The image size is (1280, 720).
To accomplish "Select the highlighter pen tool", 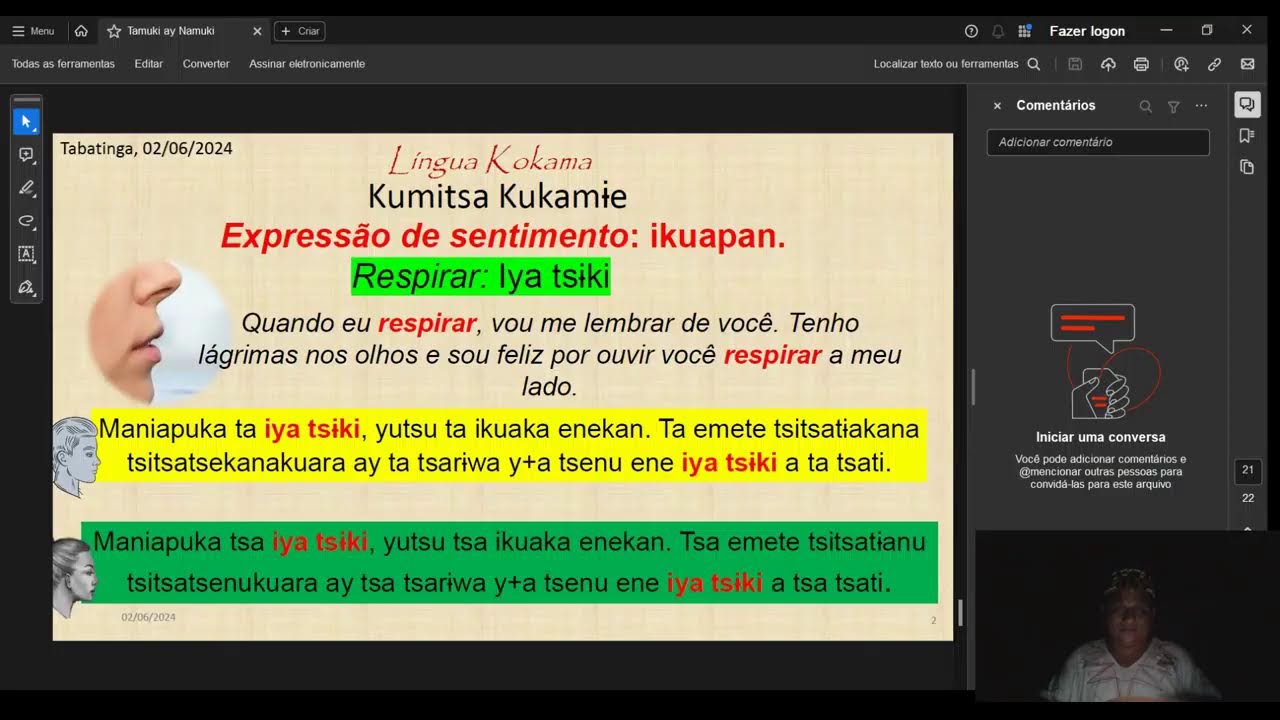I will coord(26,188).
